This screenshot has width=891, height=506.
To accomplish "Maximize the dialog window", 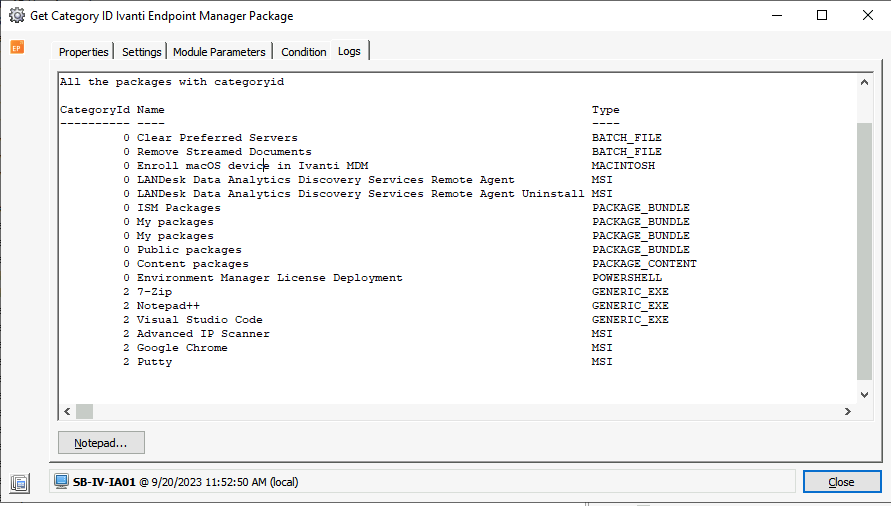I will 822,15.
